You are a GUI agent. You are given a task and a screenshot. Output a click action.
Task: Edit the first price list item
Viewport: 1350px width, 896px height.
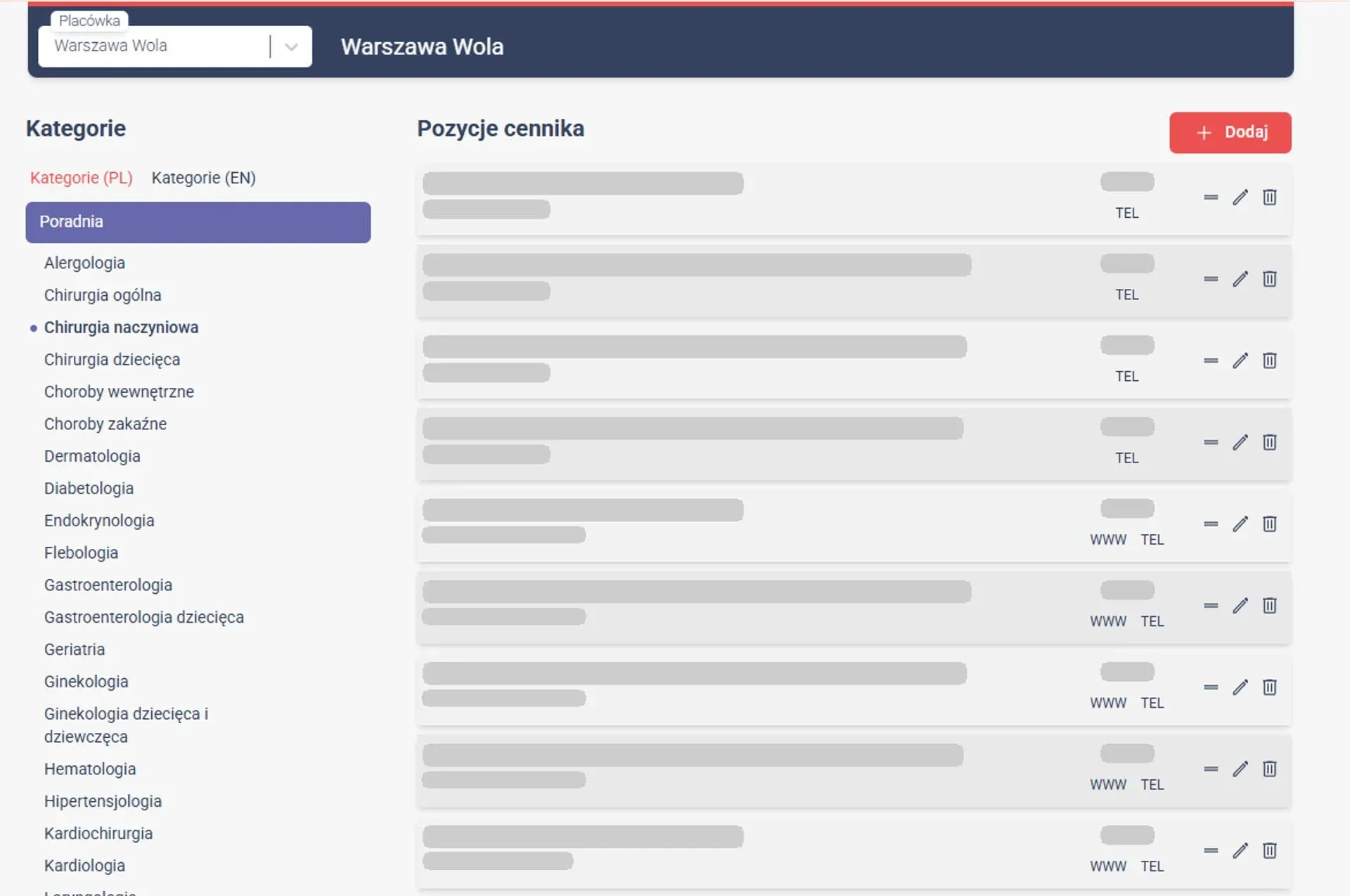(x=1240, y=197)
